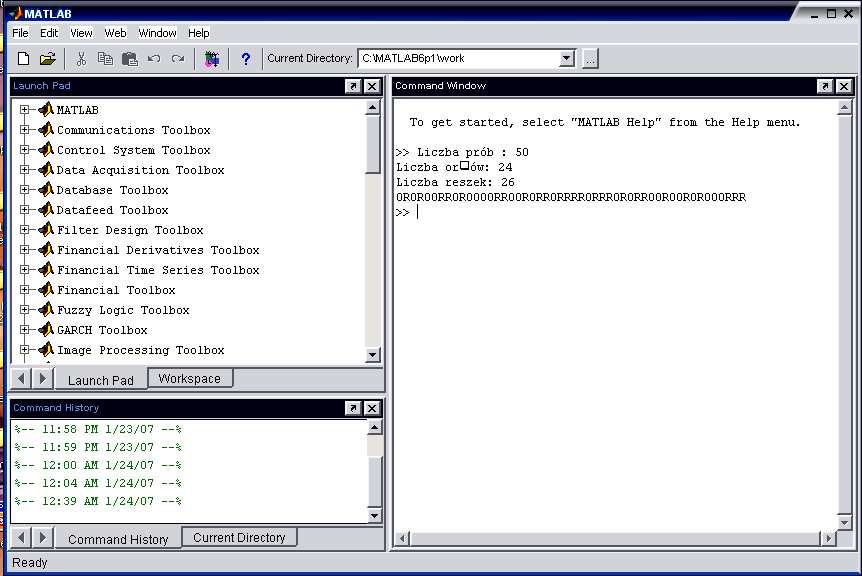Viewport: 862px width, 576px height.
Task: Click the Fuzzy Logic Toolbox icon
Action: 46,309
